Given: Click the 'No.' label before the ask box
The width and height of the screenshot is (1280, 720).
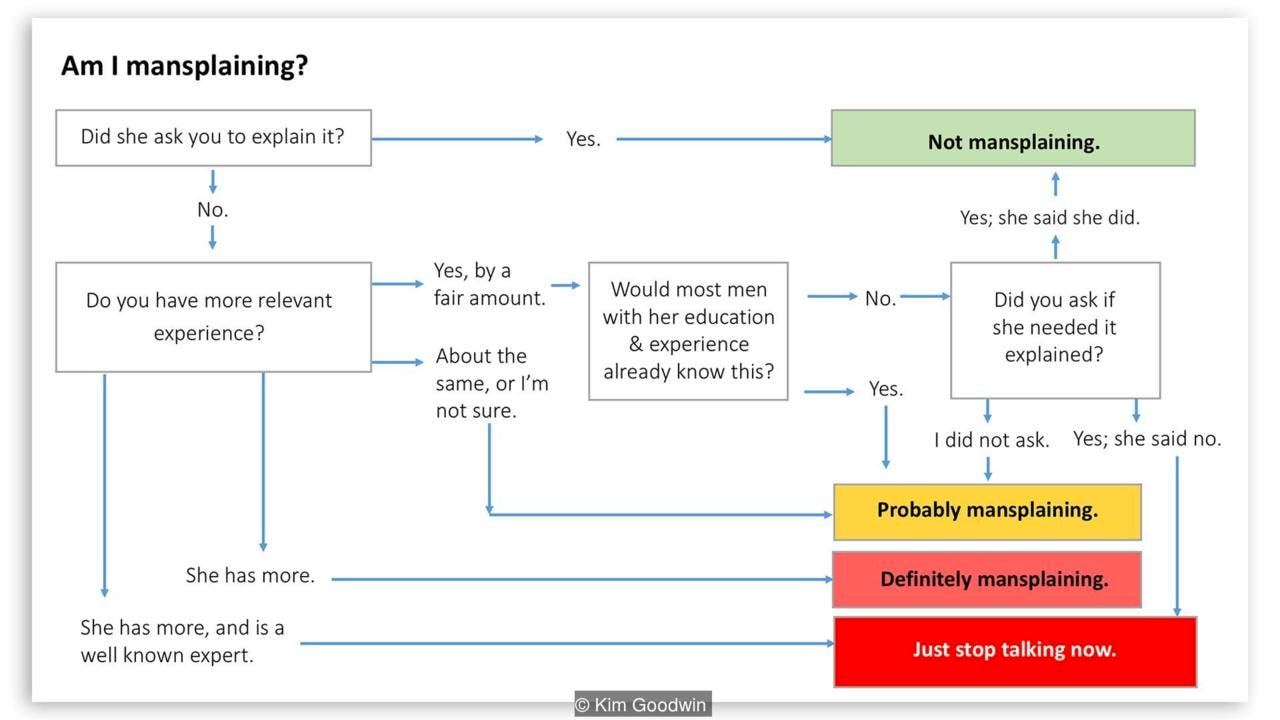Looking at the screenshot, I should click(x=879, y=298).
